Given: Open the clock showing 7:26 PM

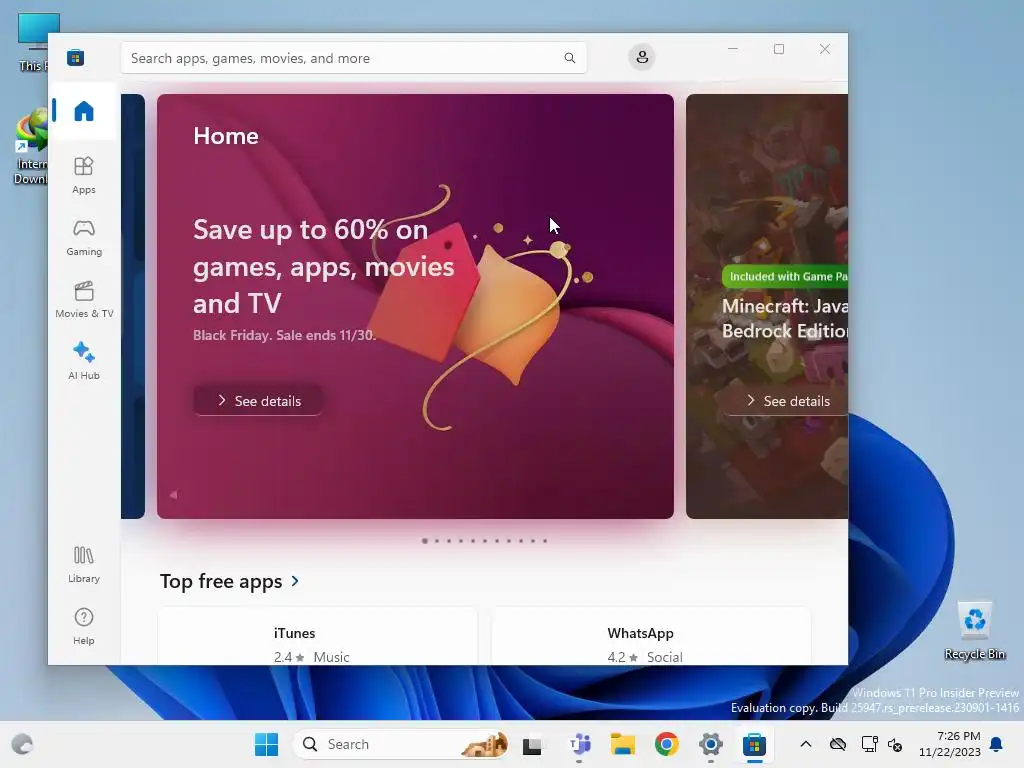Looking at the screenshot, I should [x=950, y=744].
